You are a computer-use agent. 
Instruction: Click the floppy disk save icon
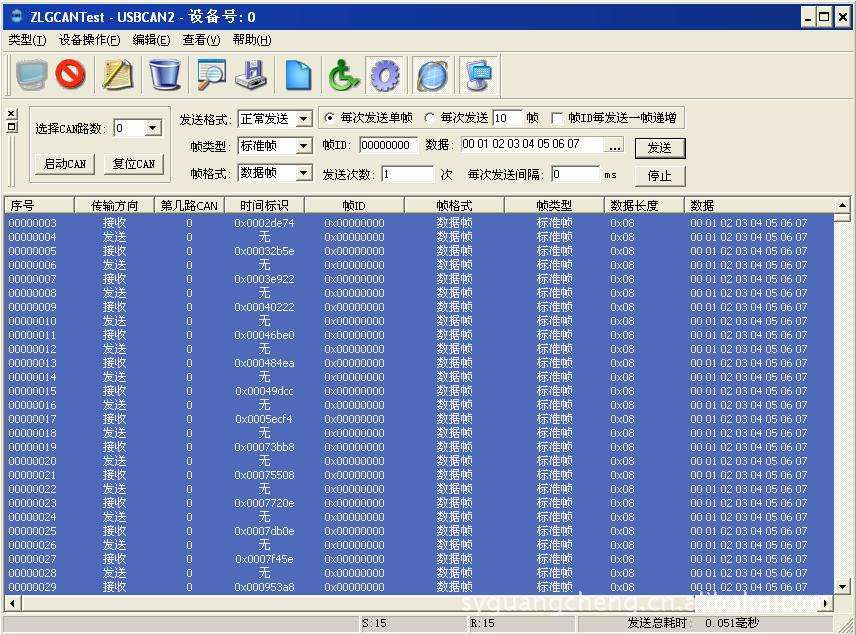coord(251,74)
